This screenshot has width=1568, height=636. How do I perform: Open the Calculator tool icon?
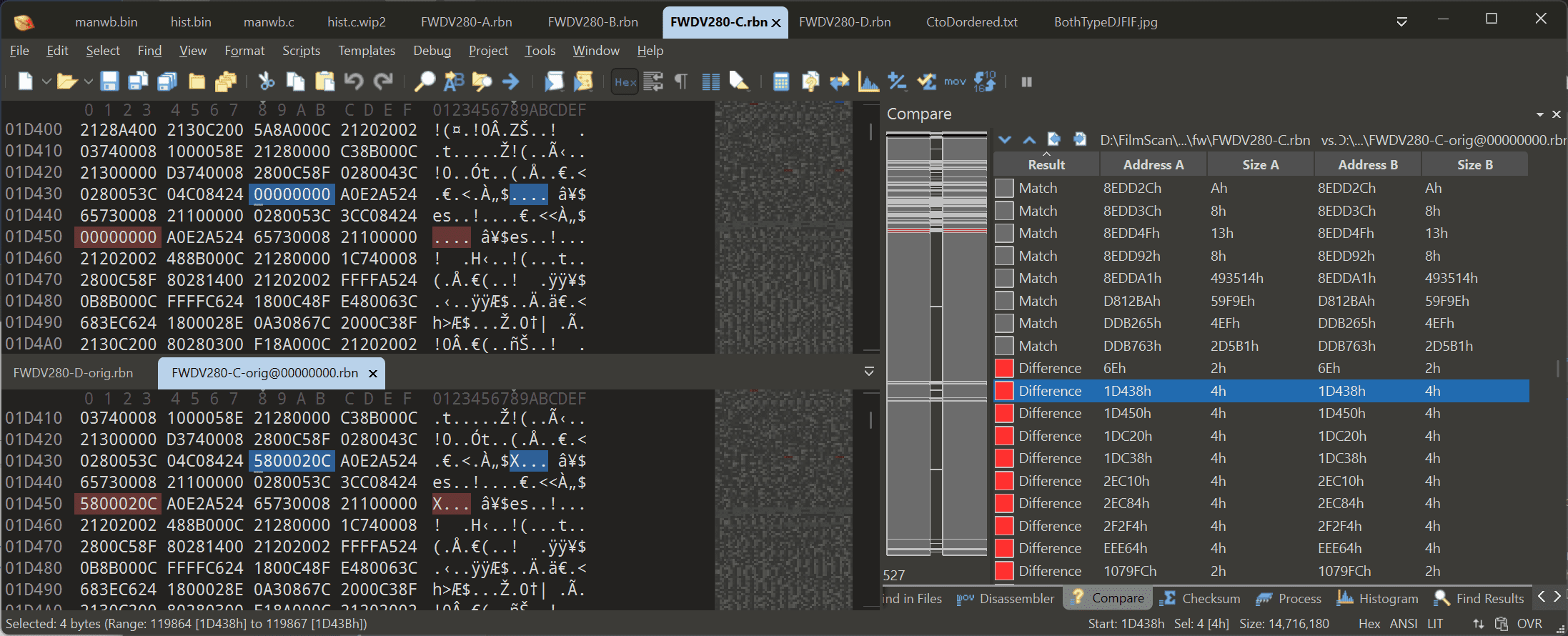pyautogui.click(x=781, y=81)
